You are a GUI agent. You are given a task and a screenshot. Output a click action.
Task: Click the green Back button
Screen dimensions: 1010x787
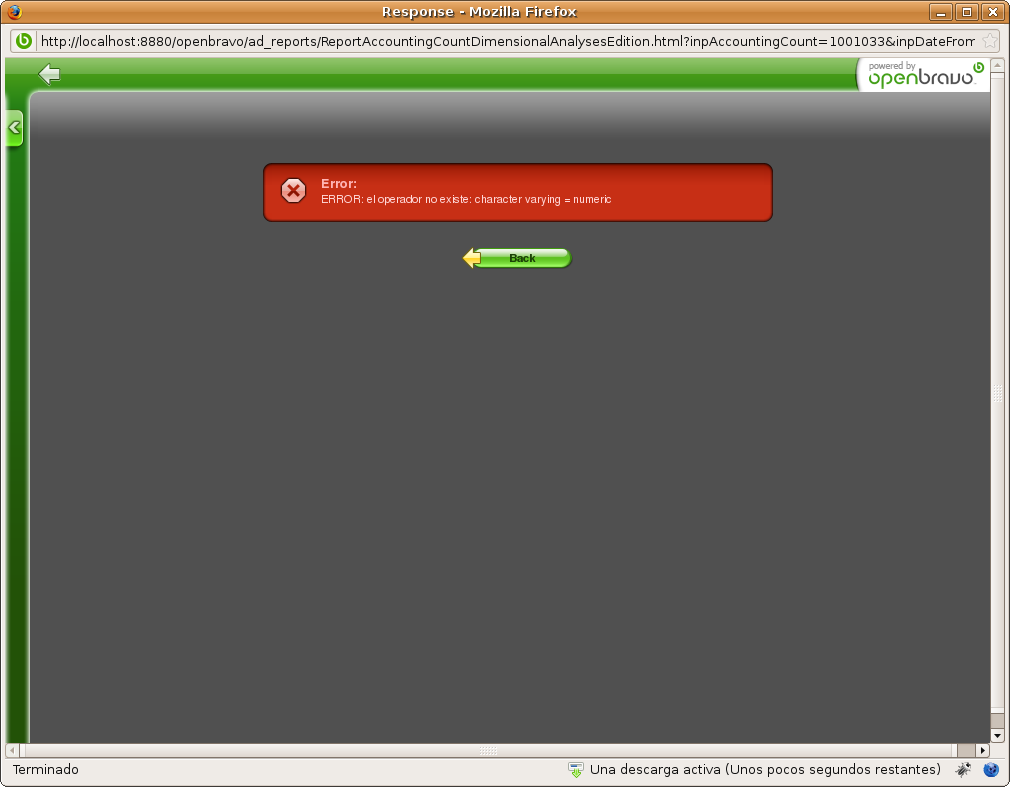click(517, 258)
